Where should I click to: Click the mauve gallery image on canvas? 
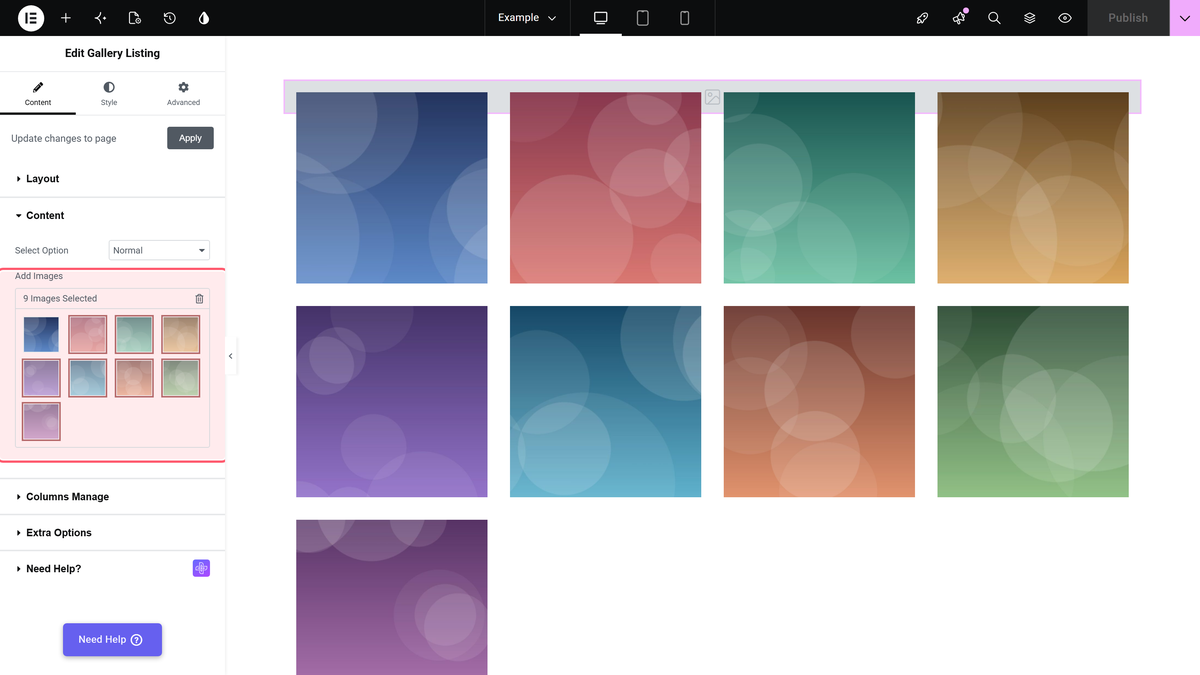[392, 597]
